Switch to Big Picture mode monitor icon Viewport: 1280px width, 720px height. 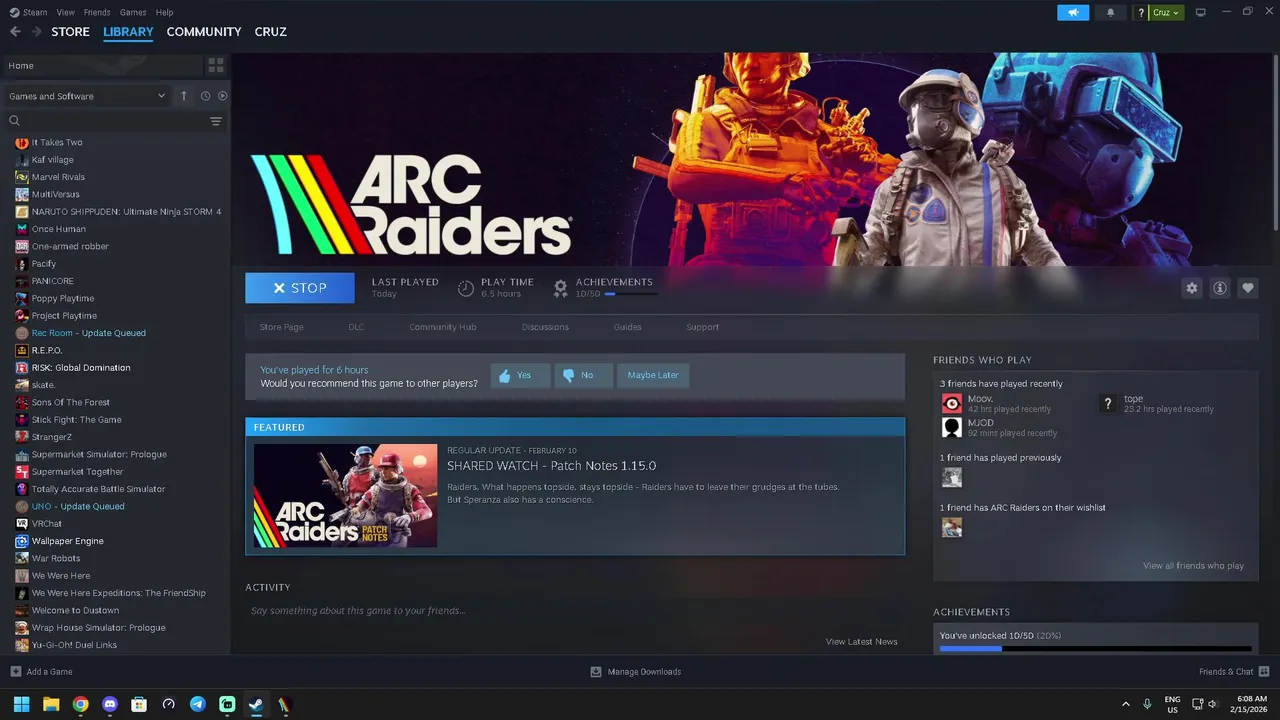1201,12
